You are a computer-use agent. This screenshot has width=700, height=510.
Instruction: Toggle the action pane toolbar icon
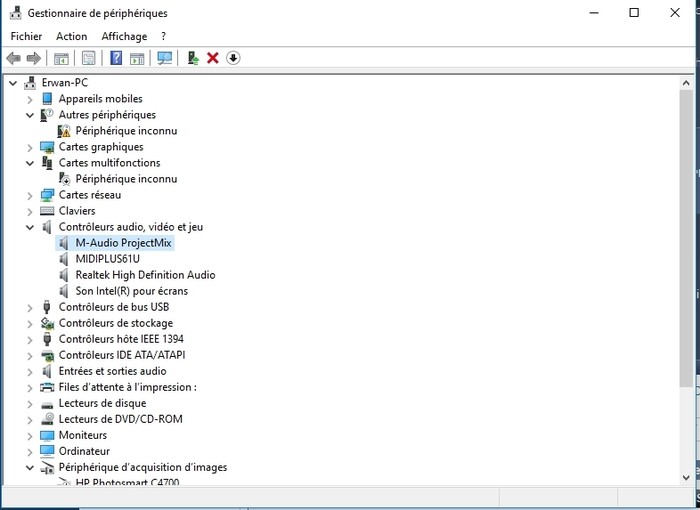[137, 58]
